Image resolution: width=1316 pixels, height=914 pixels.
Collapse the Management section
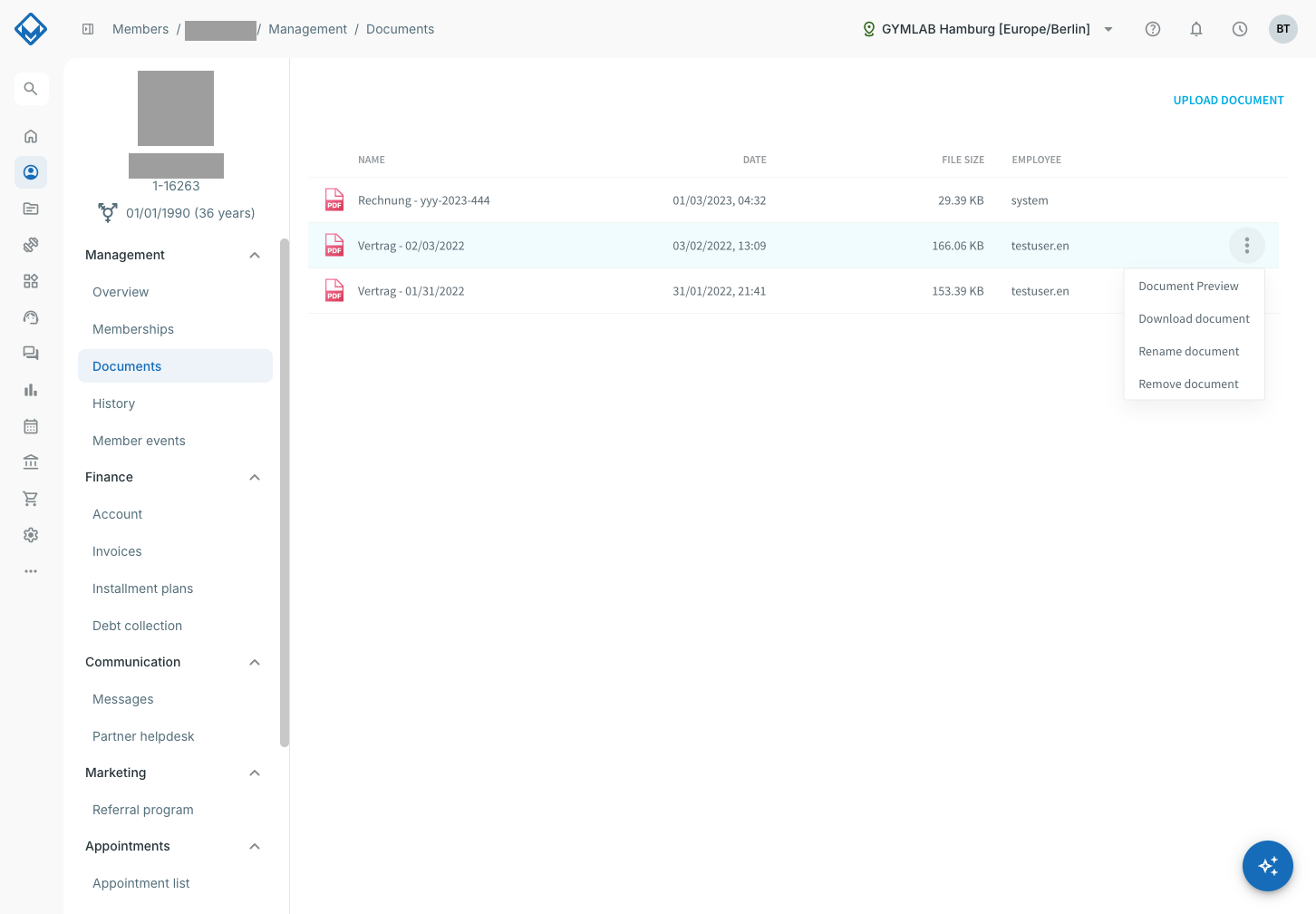tap(255, 255)
